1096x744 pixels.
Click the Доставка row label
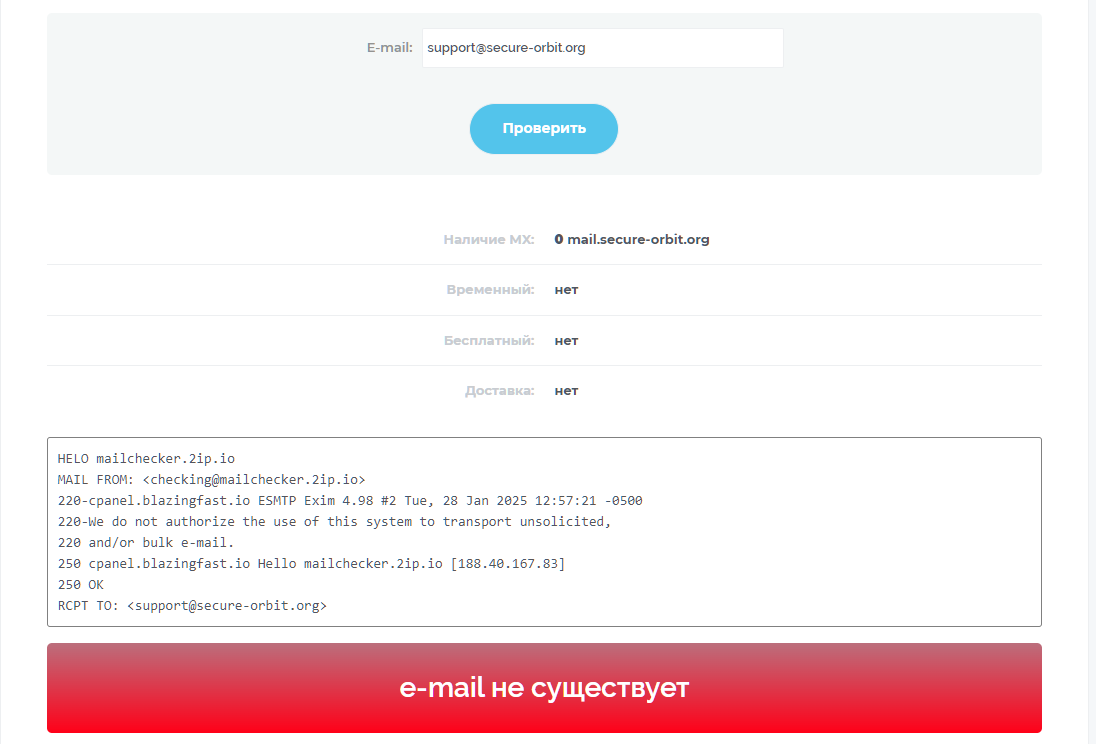[x=499, y=391]
